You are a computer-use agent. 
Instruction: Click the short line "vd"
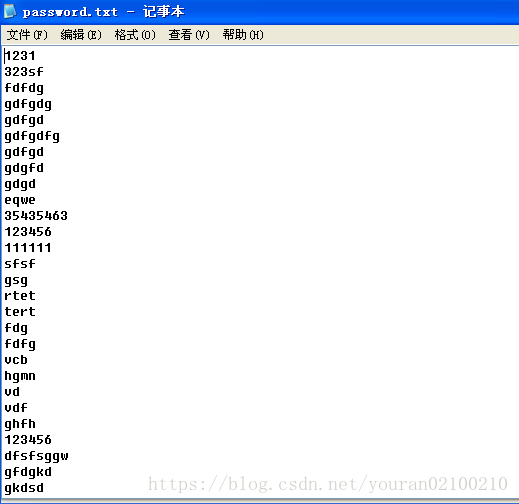pos(12,392)
